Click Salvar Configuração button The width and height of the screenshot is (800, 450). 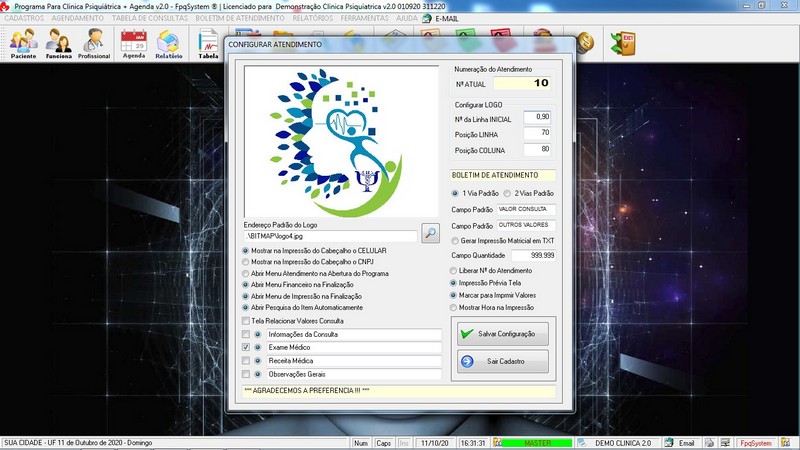(x=503, y=334)
